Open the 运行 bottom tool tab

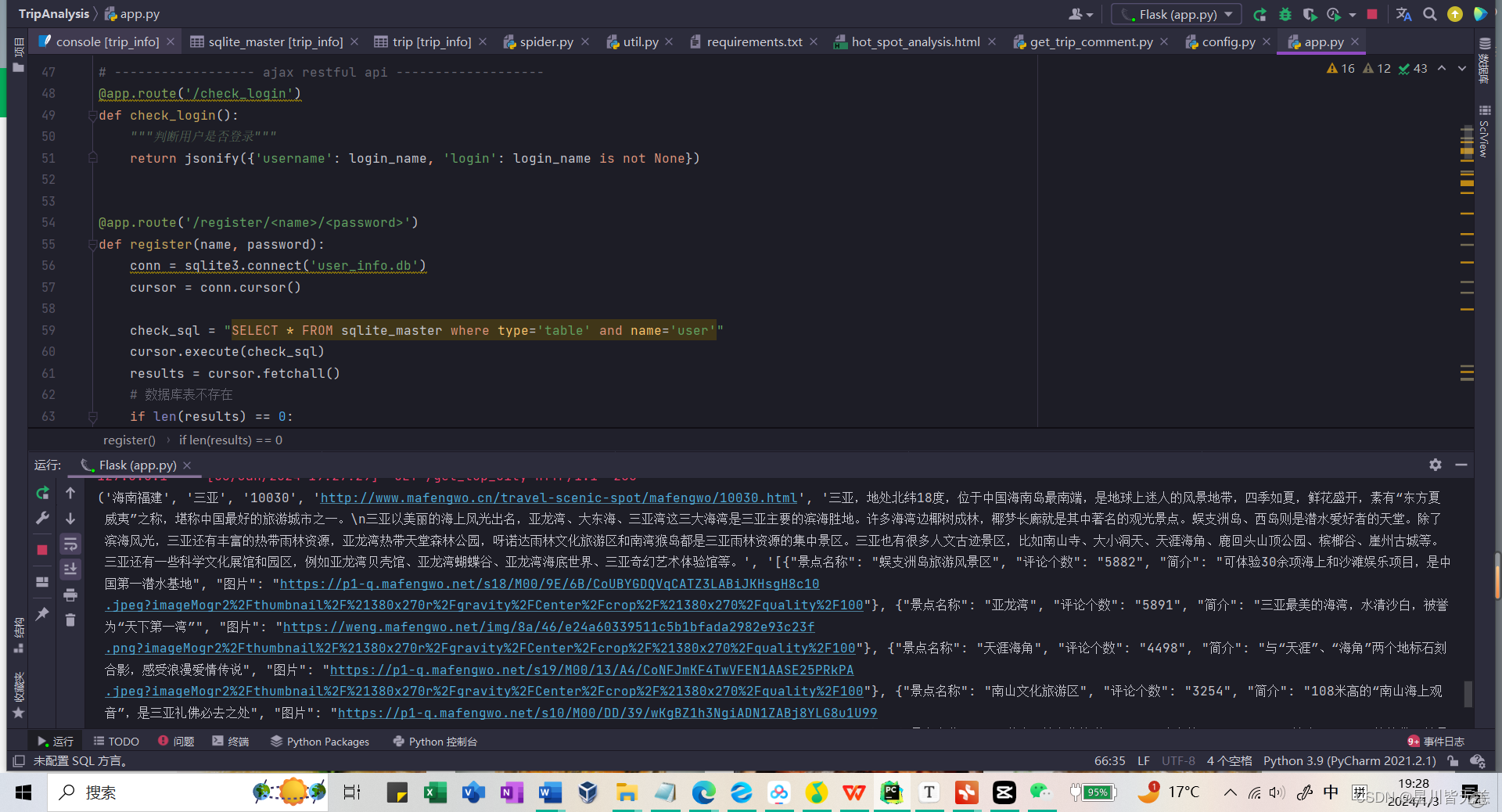click(56, 741)
